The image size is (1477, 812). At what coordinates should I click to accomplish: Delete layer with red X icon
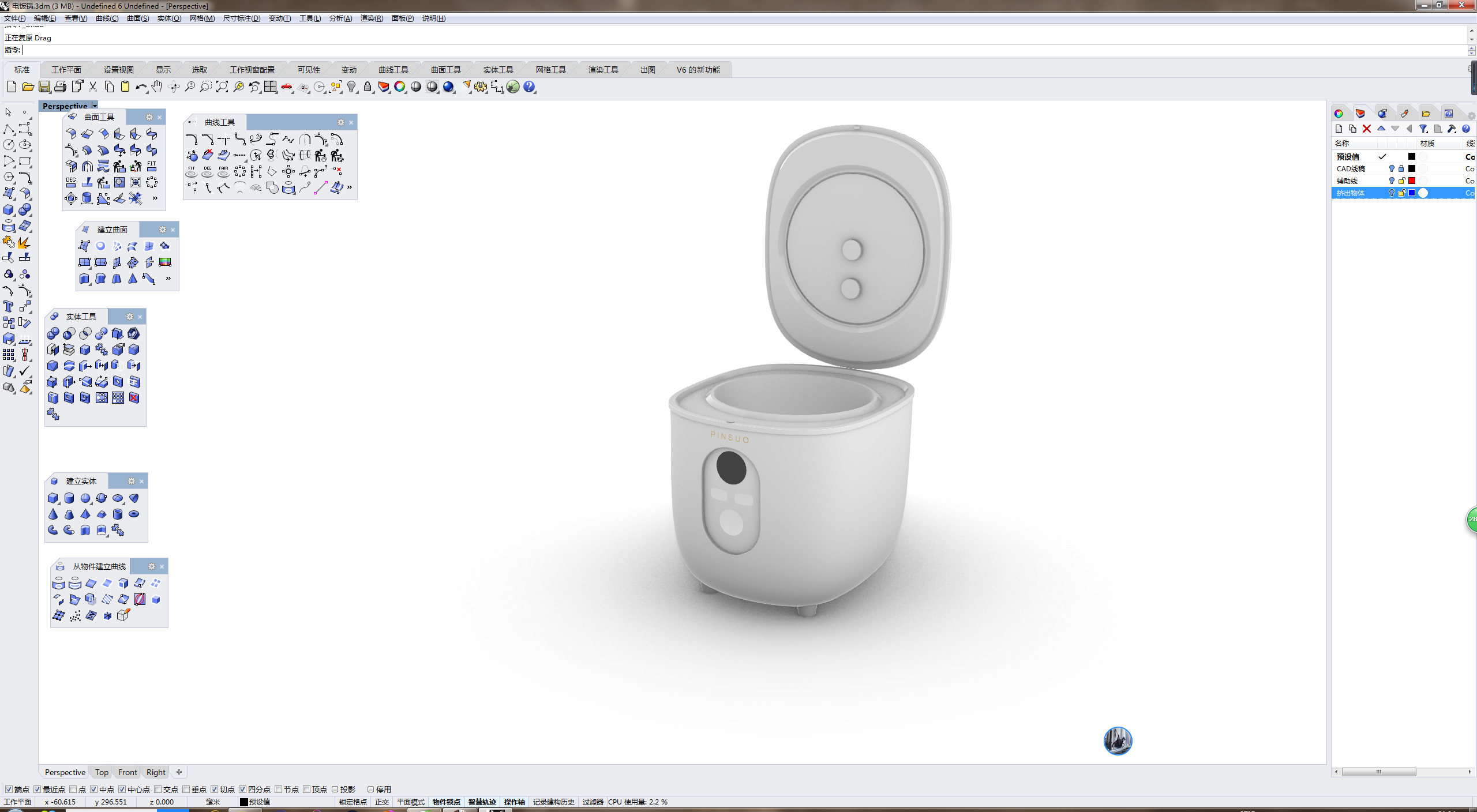click(1367, 129)
